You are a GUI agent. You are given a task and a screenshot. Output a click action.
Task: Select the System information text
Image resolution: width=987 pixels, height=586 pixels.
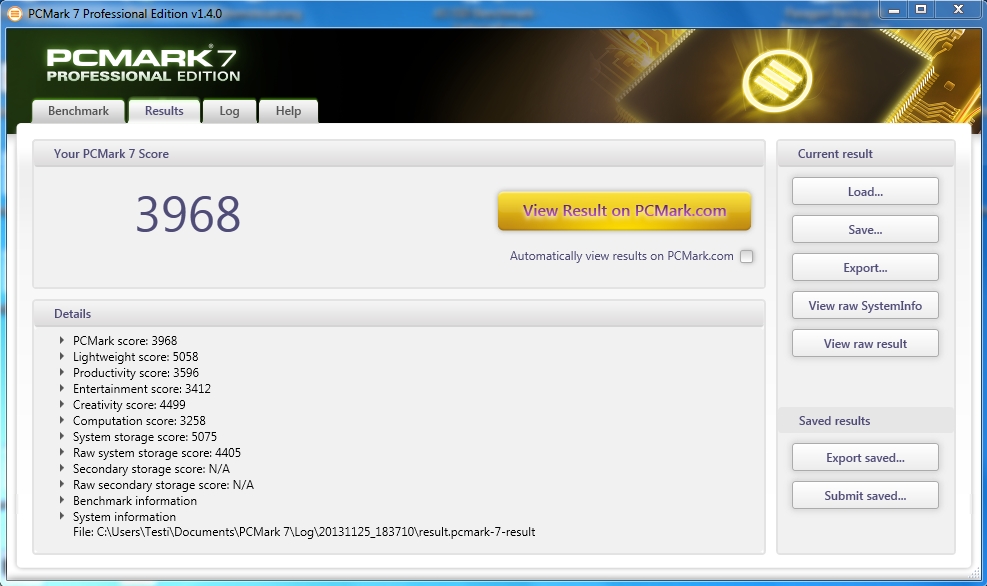(125, 517)
